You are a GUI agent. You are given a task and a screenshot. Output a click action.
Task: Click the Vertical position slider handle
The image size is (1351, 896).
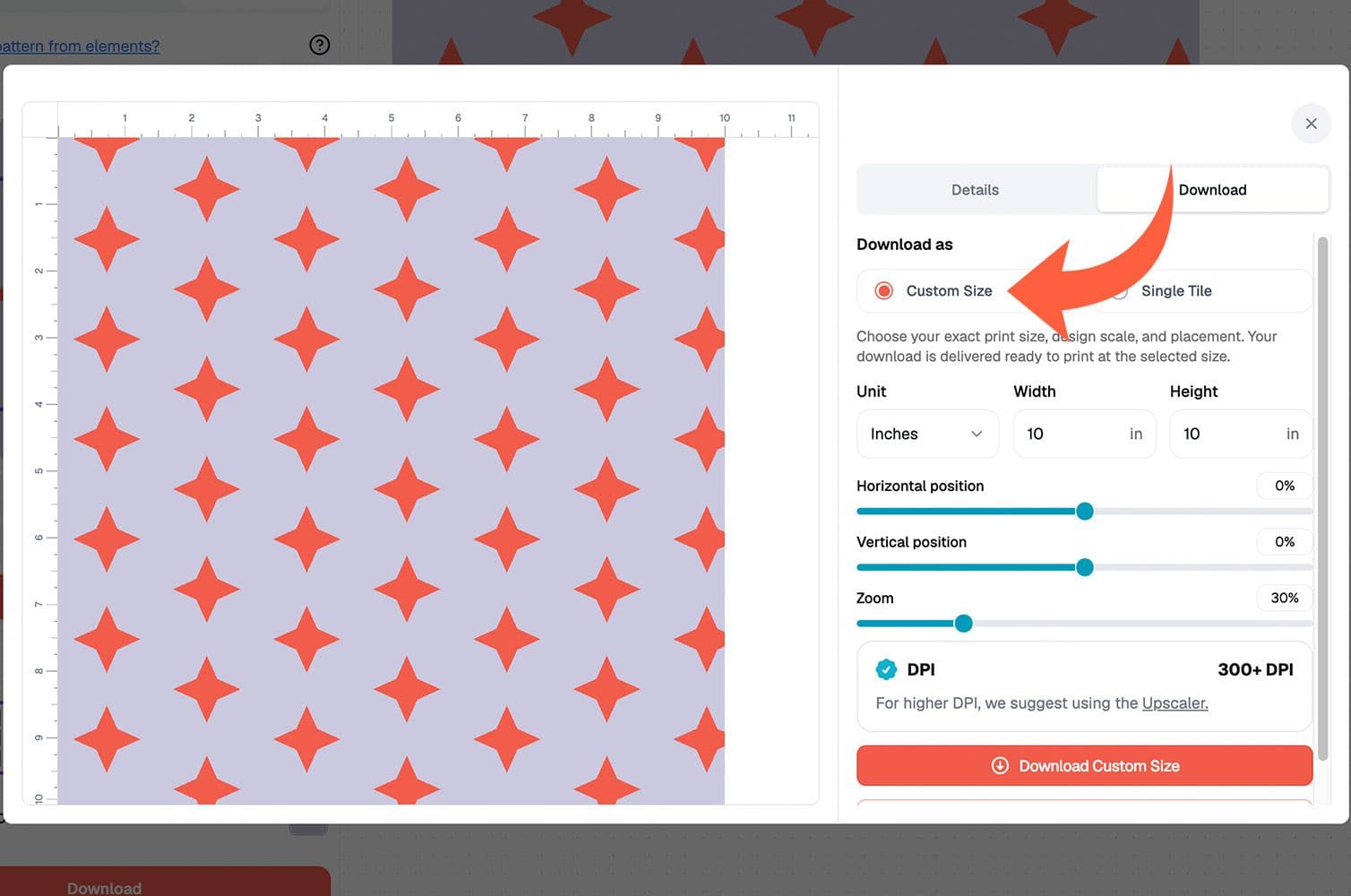pyautogui.click(x=1084, y=567)
